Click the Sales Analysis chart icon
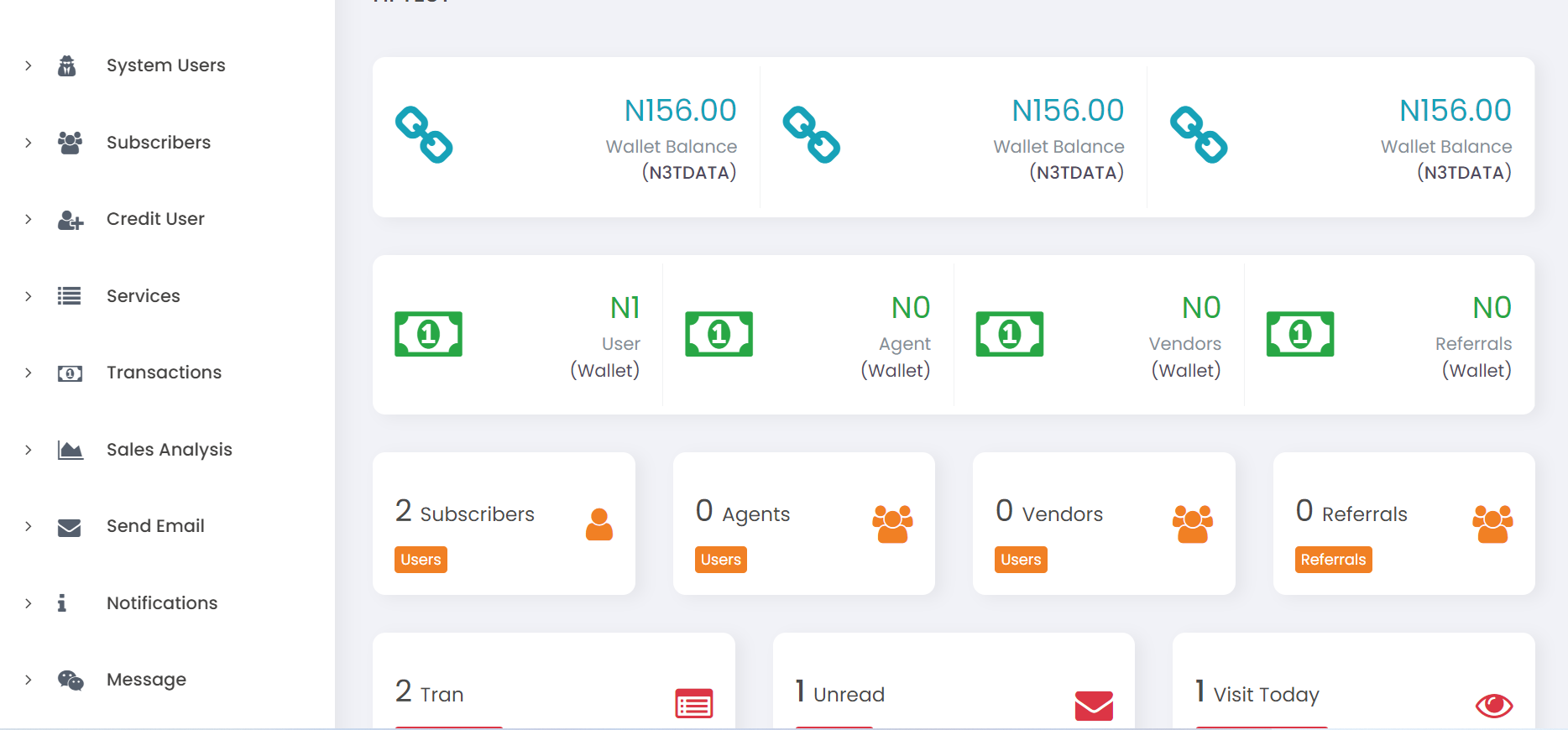 coord(70,450)
